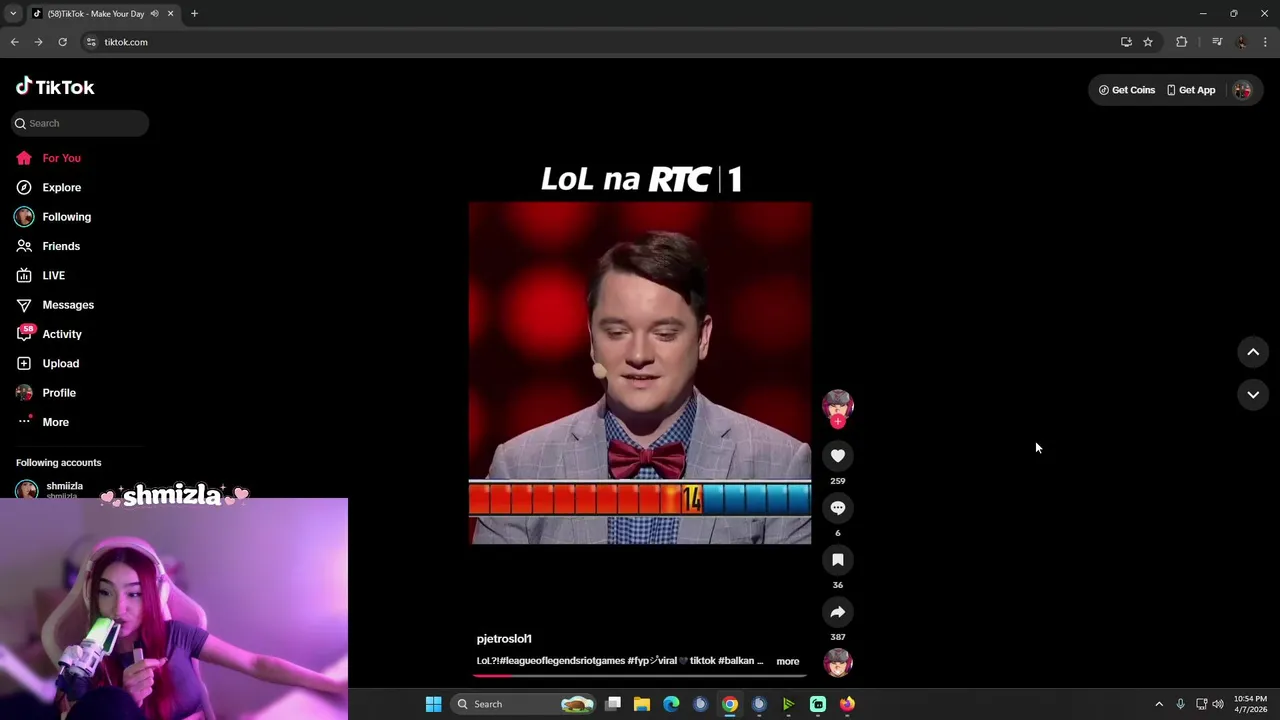Screen dimensions: 1280x720
Task: View site information icon in address bar
Action: coord(91,42)
